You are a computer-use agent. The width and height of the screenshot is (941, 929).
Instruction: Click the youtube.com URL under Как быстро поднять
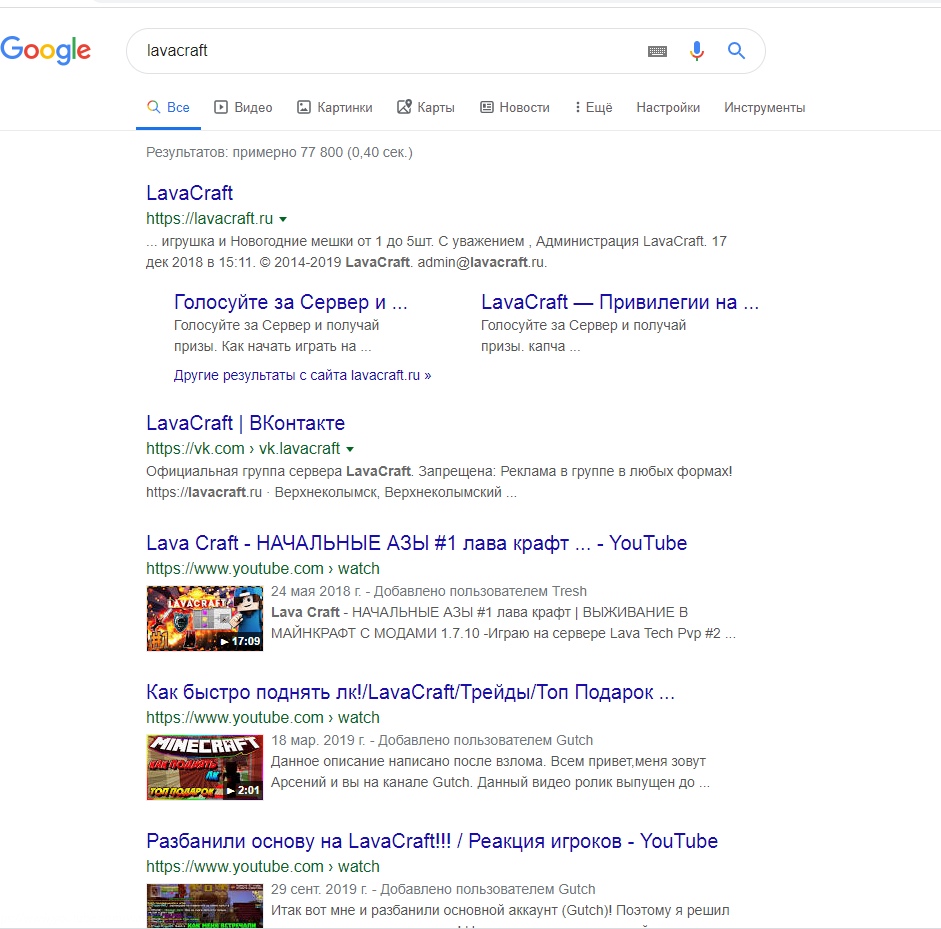pyautogui.click(x=263, y=717)
